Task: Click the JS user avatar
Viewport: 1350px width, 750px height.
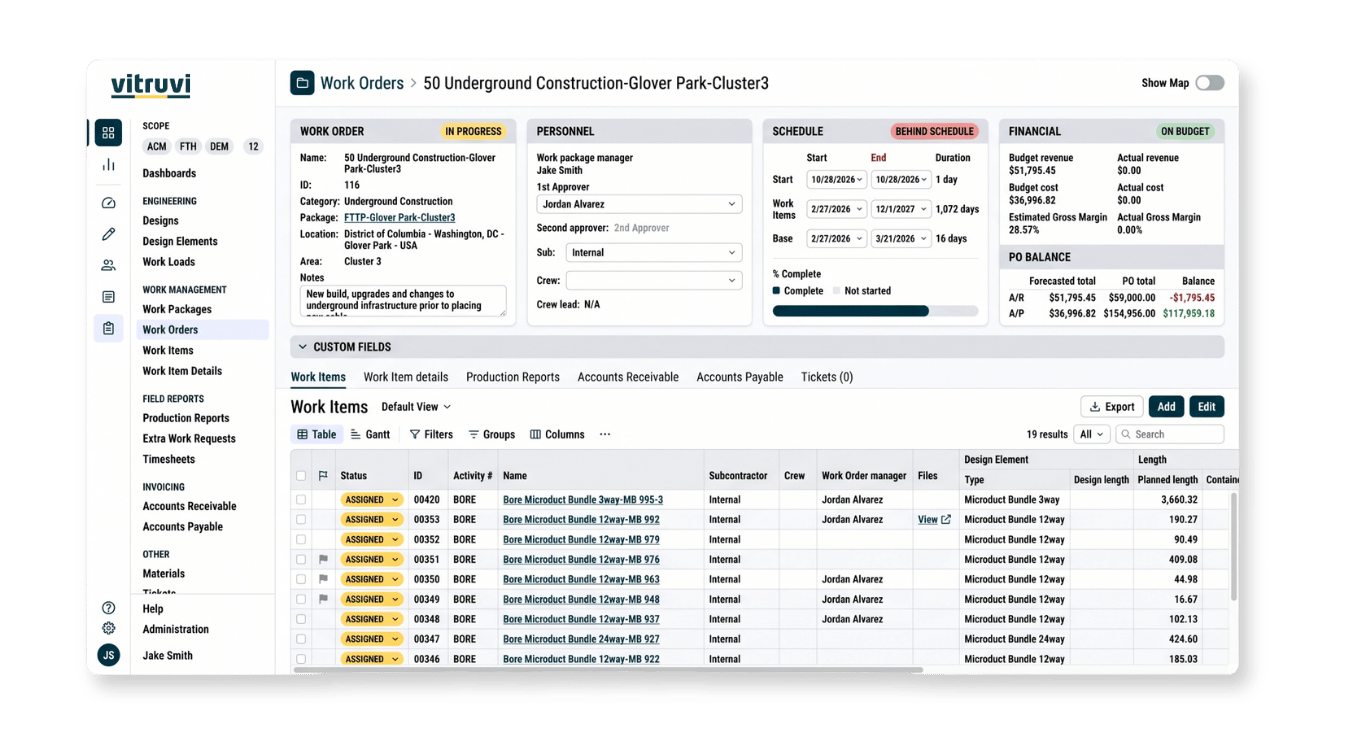Action: coord(108,655)
